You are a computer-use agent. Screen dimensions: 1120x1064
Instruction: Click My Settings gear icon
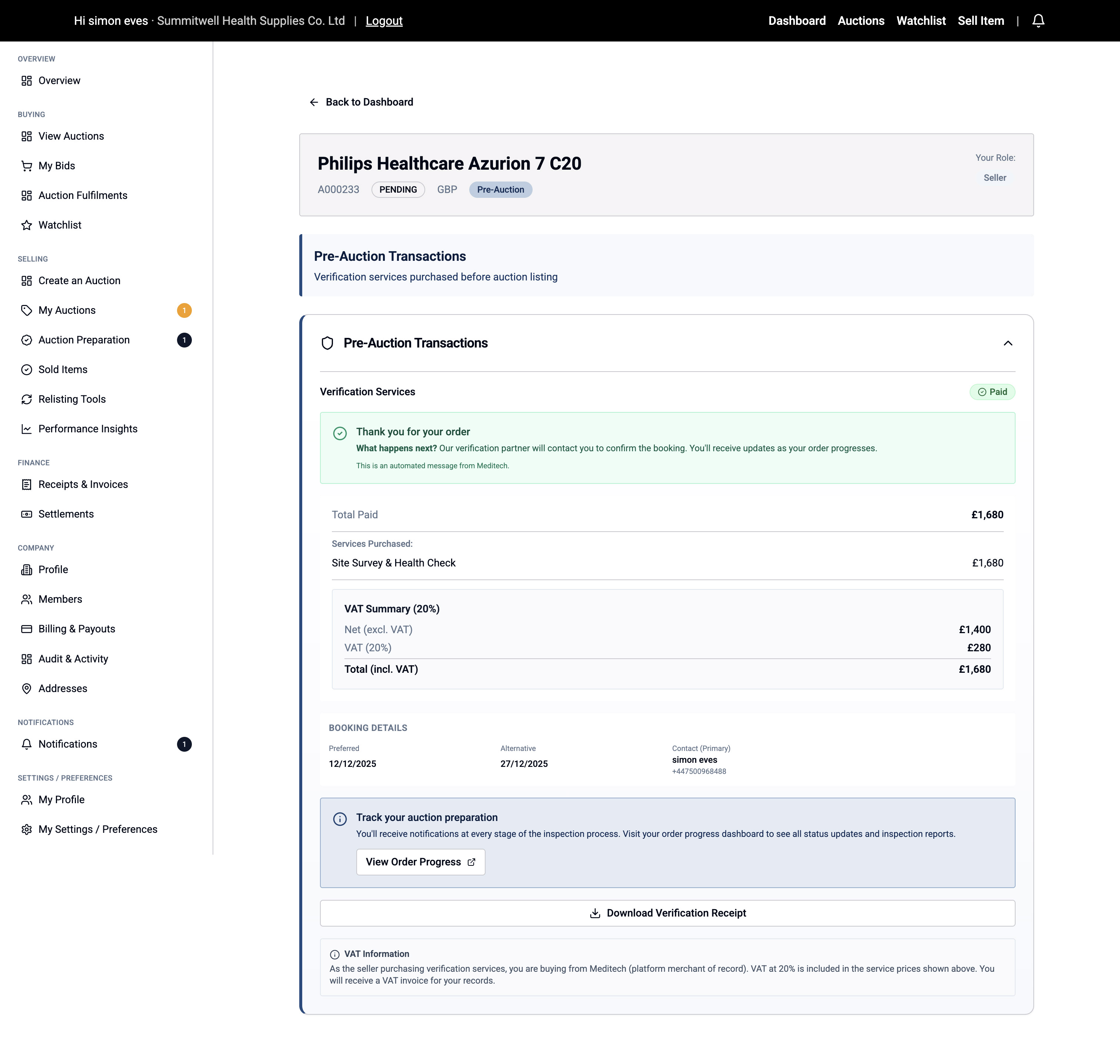27,829
